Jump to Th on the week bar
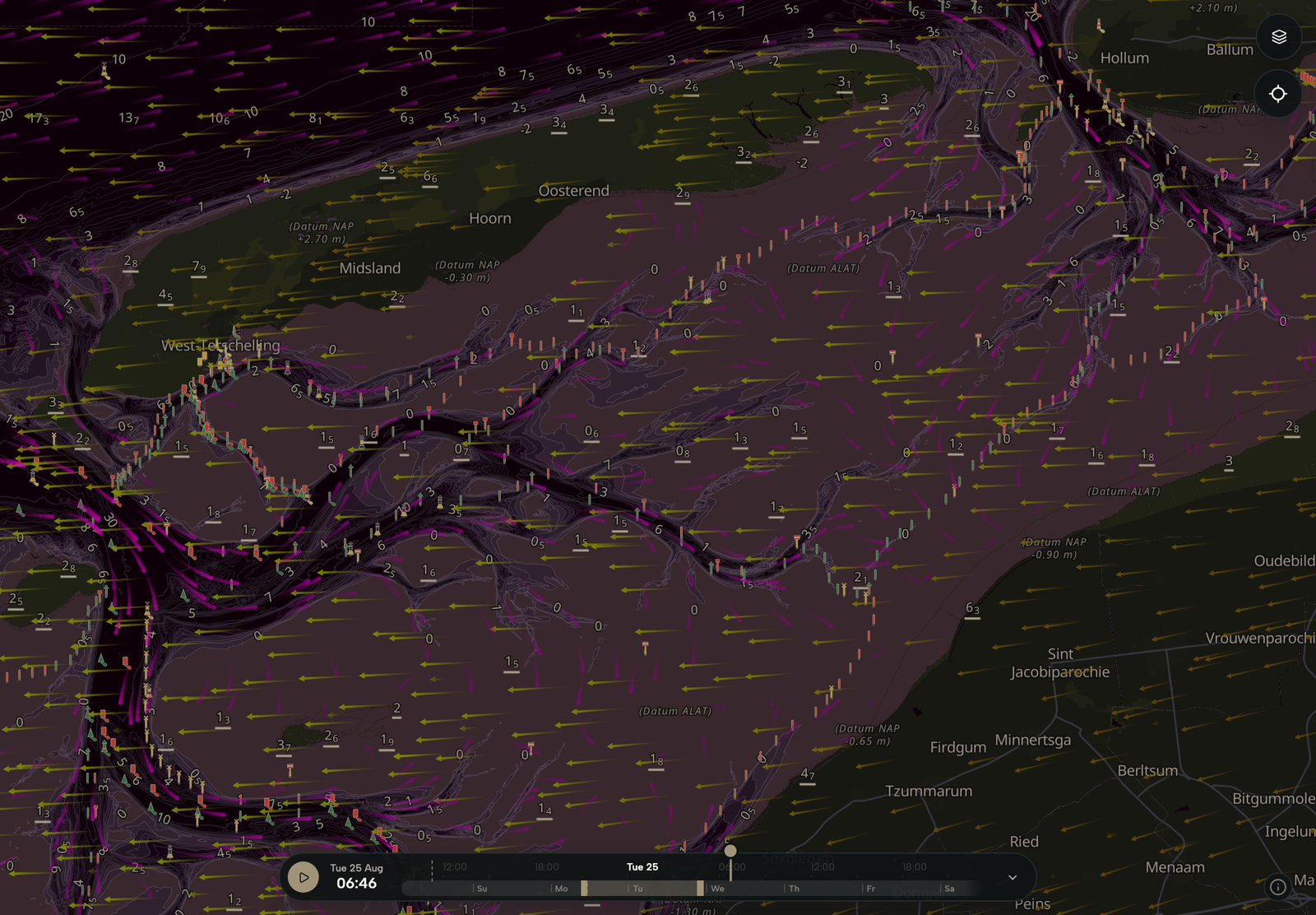The image size is (1316, 915). click(x=794, y=889)
